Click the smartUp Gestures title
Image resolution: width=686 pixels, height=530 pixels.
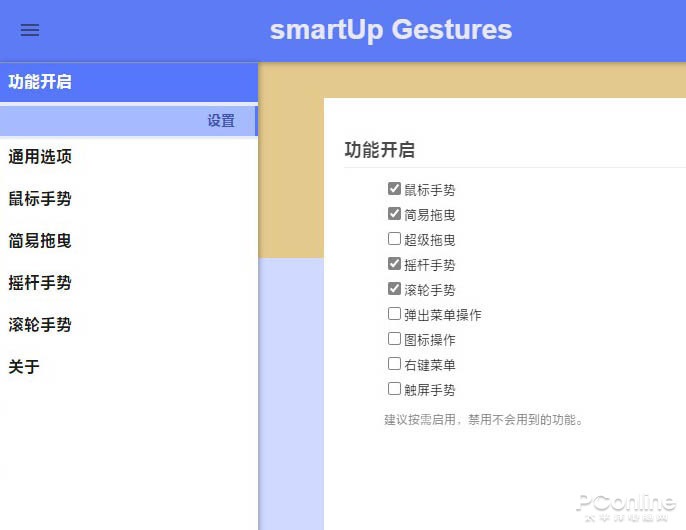(391, 30)
